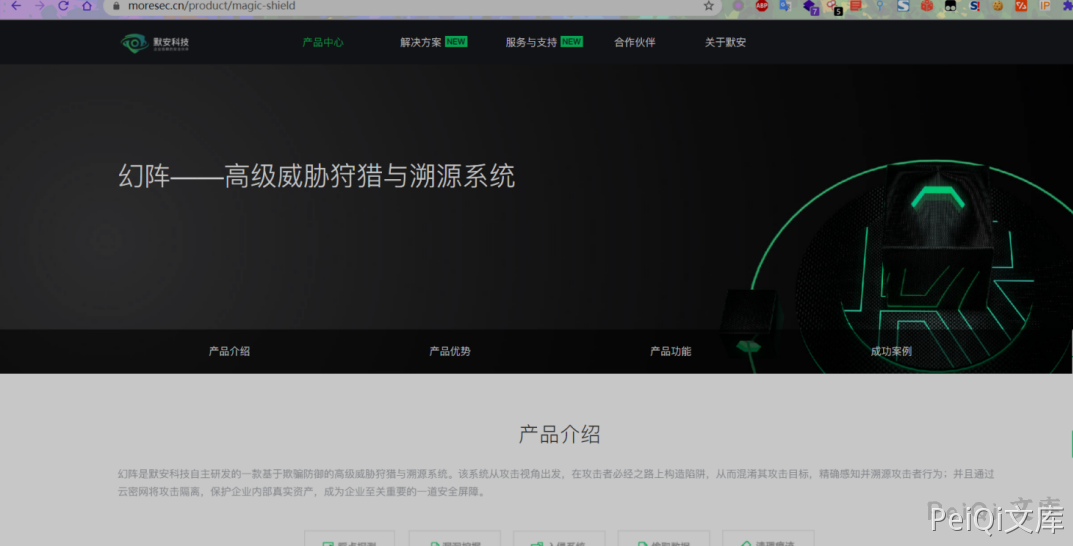Image resolution: width=1073 pixels, height=546 pixels.
Task: Bookmark this page with star icon
Action: pyautogui.click(x=709, y=6)
